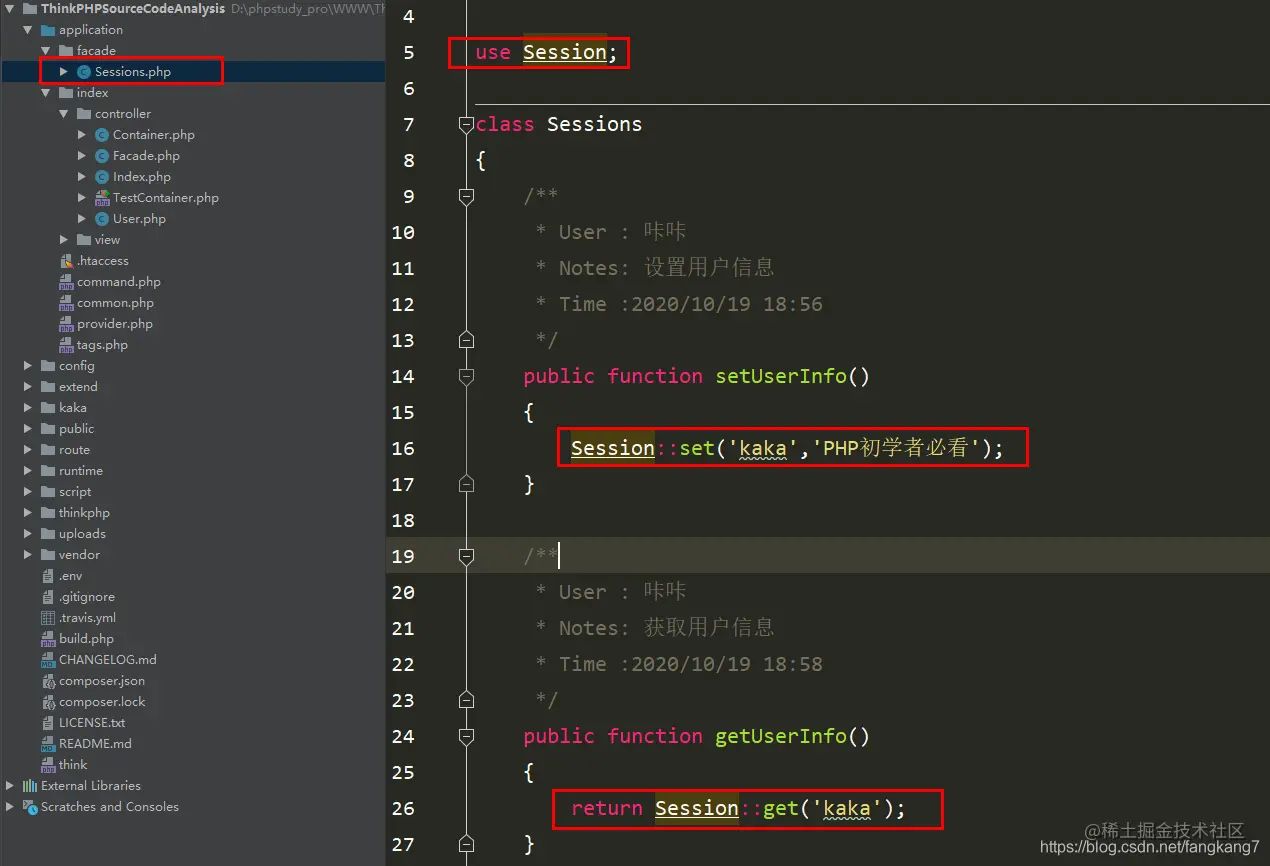Click the provider.php file icon
This screenshot has width=1270, height=866.
(66, 324)
